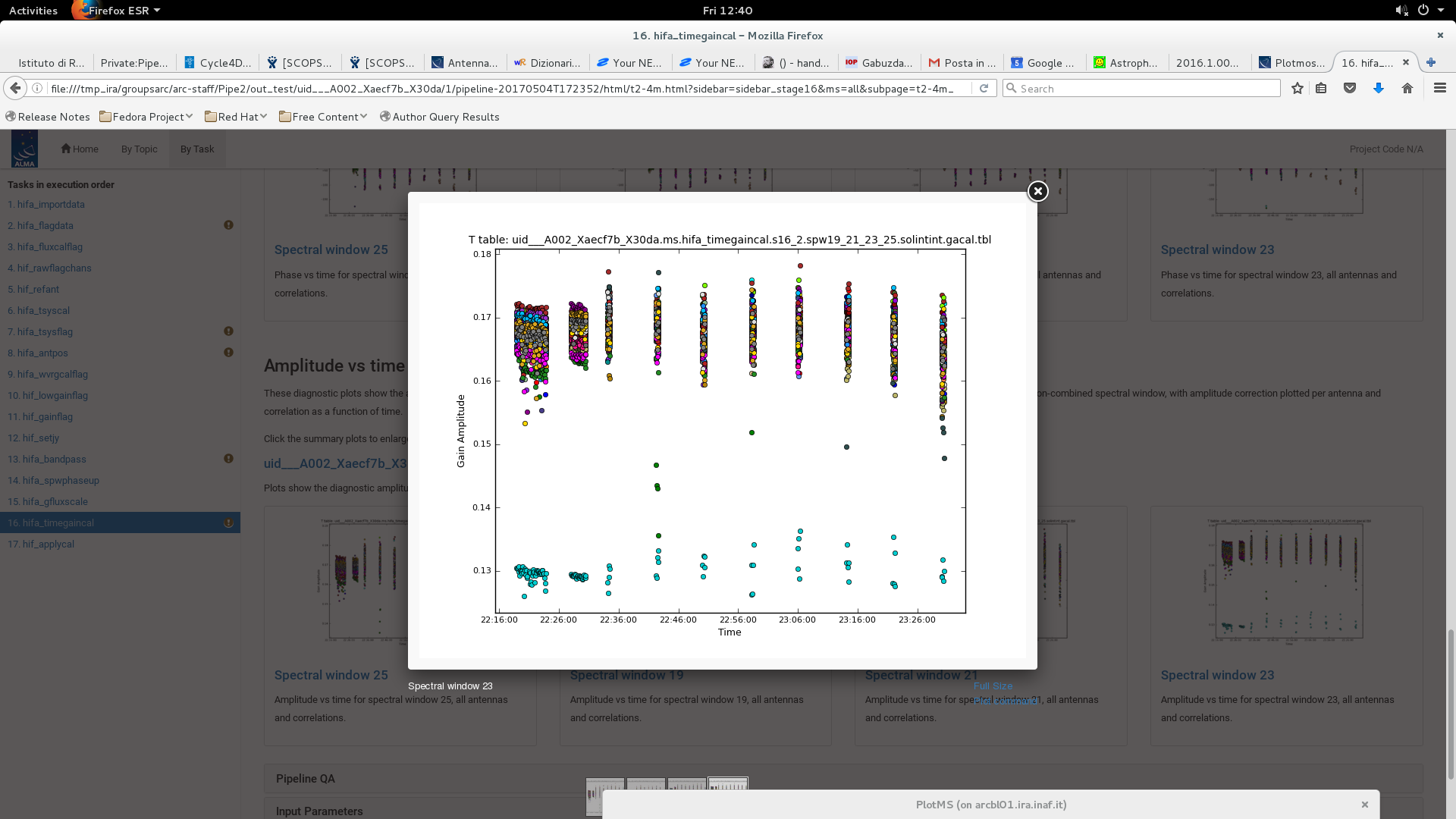Open task 9. hifa_wvrgcalflag
1456x819 pixels.
[48, 374]
